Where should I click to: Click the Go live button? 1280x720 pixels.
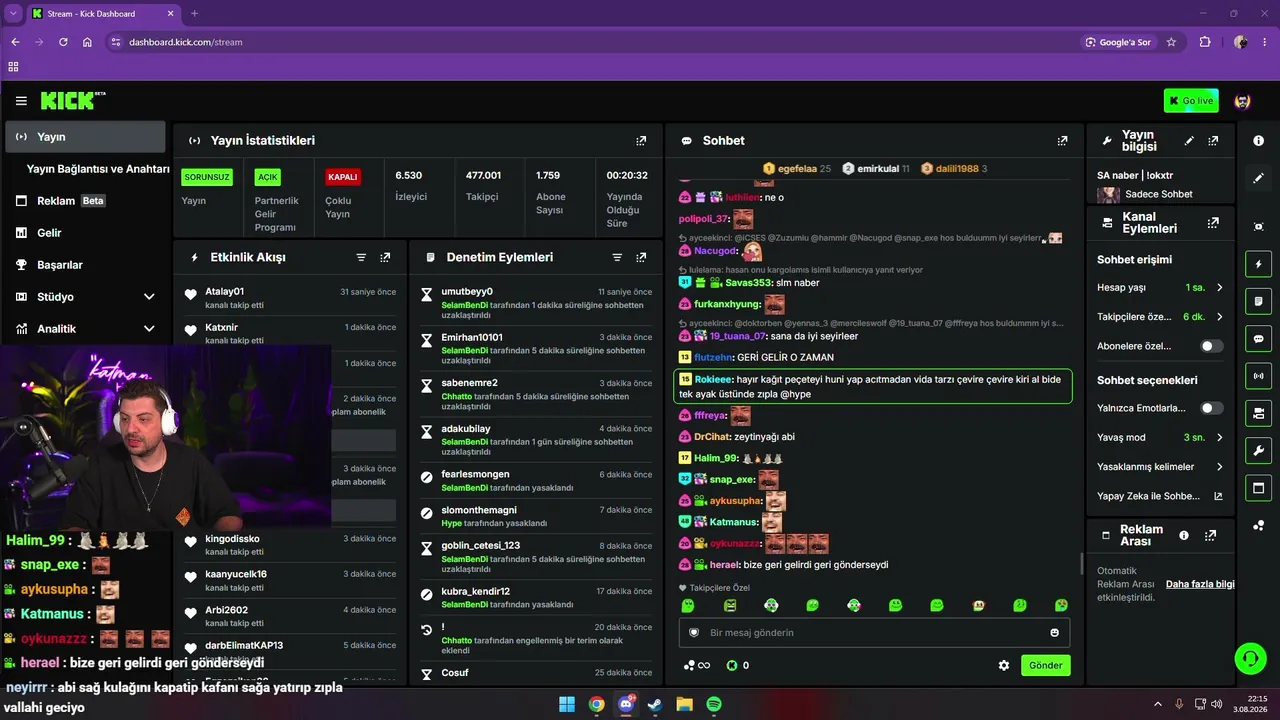(x=1191, y=101)
